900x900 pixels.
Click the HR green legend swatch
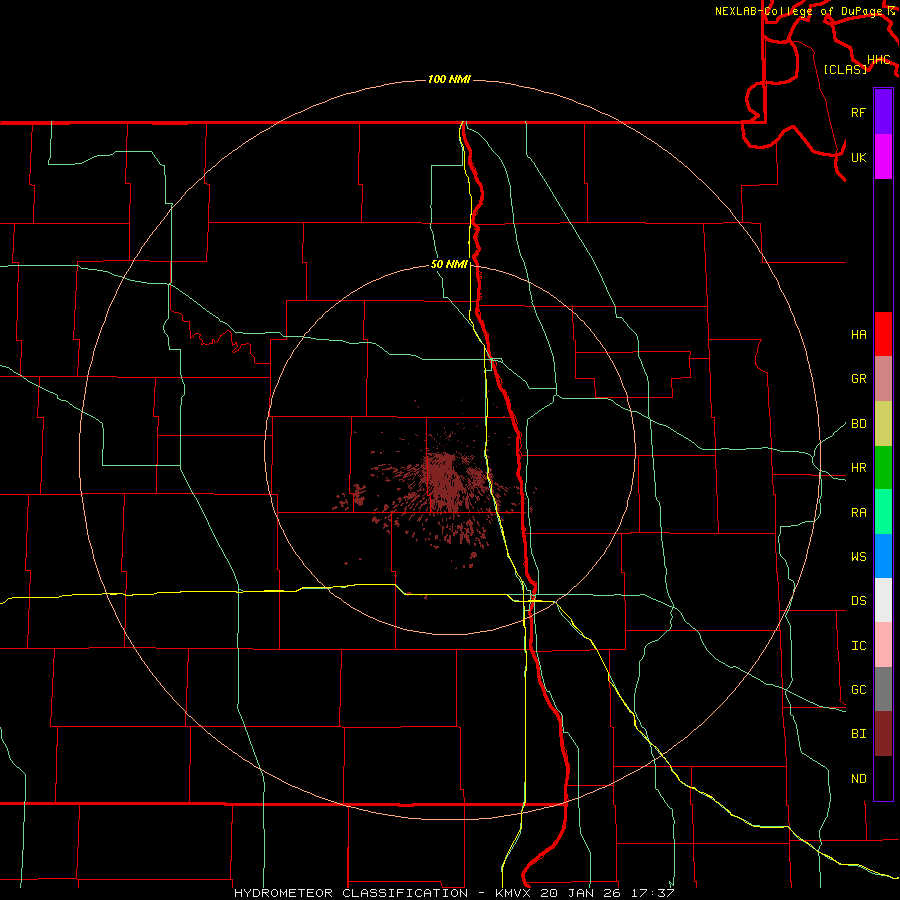click(x=883, y=468)
